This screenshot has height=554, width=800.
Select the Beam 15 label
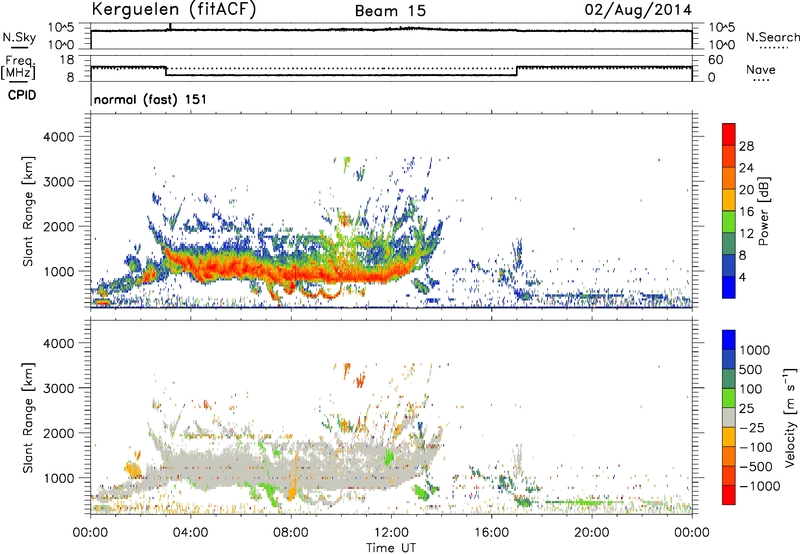390,11
